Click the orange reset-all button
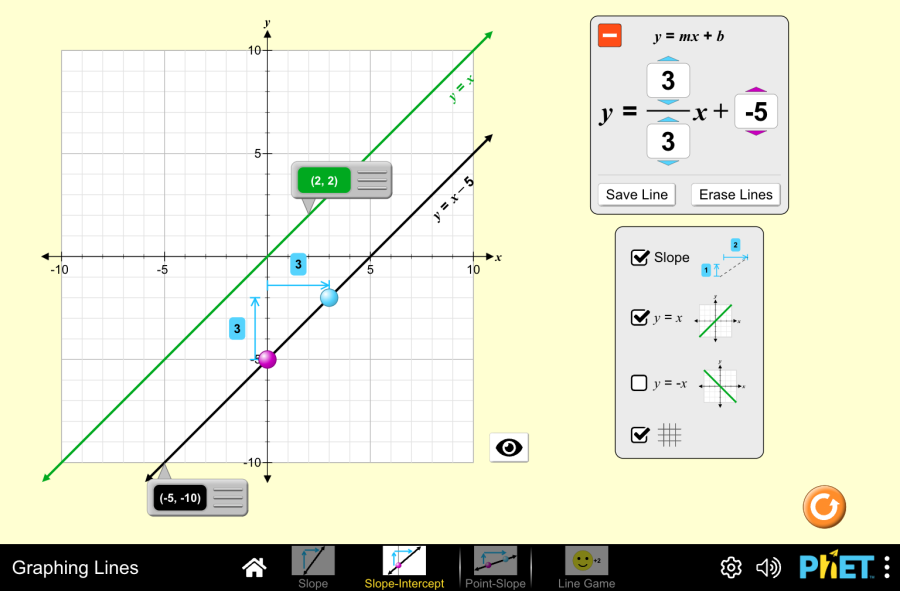 pos(823,508)
